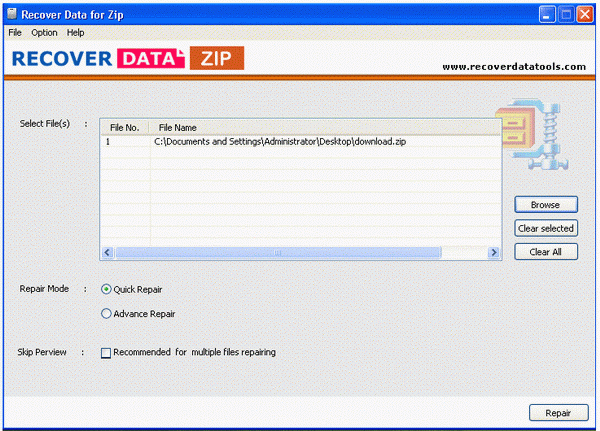Open the File menu
Screen dimensions: 600x431
[x=15, y=33]
